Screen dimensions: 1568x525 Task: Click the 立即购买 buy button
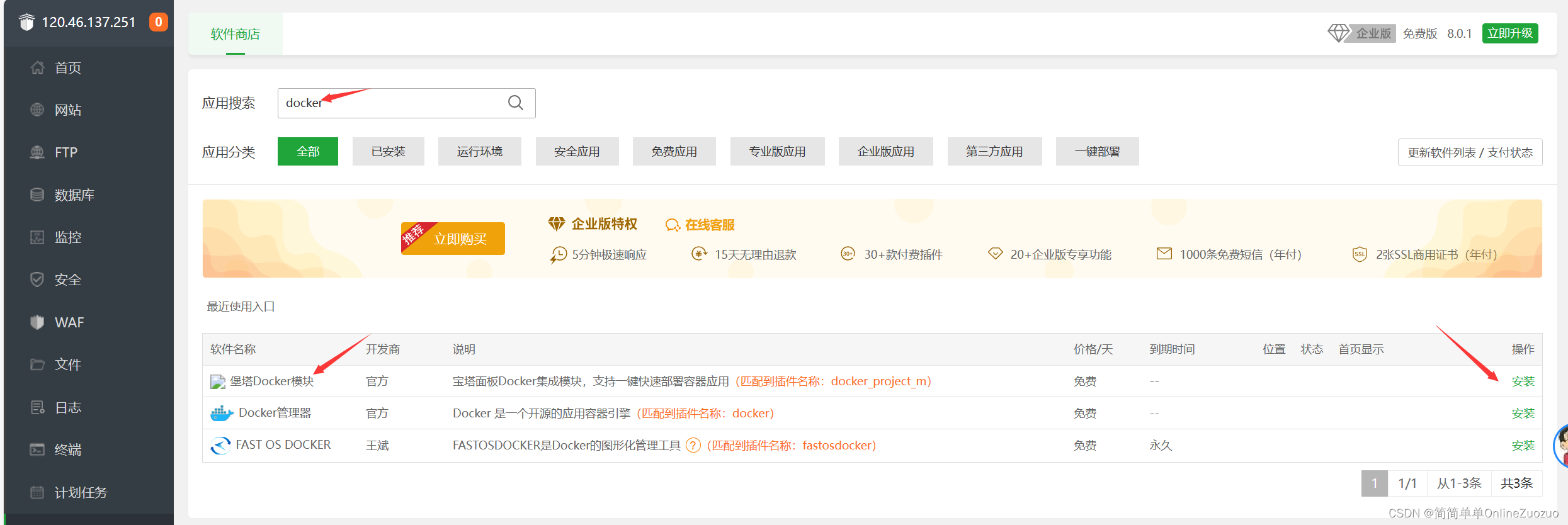click(453, 239)
